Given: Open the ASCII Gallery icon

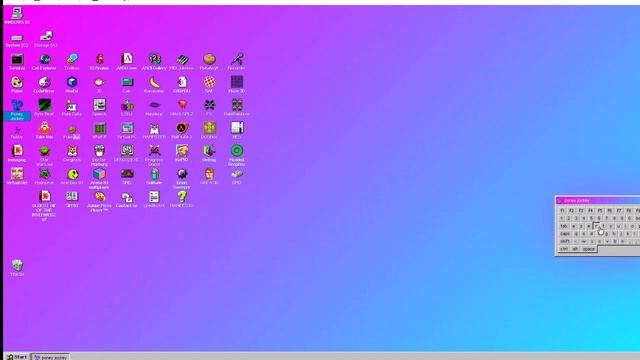Looking at the screenshot, I should click(x=154, y=62).
